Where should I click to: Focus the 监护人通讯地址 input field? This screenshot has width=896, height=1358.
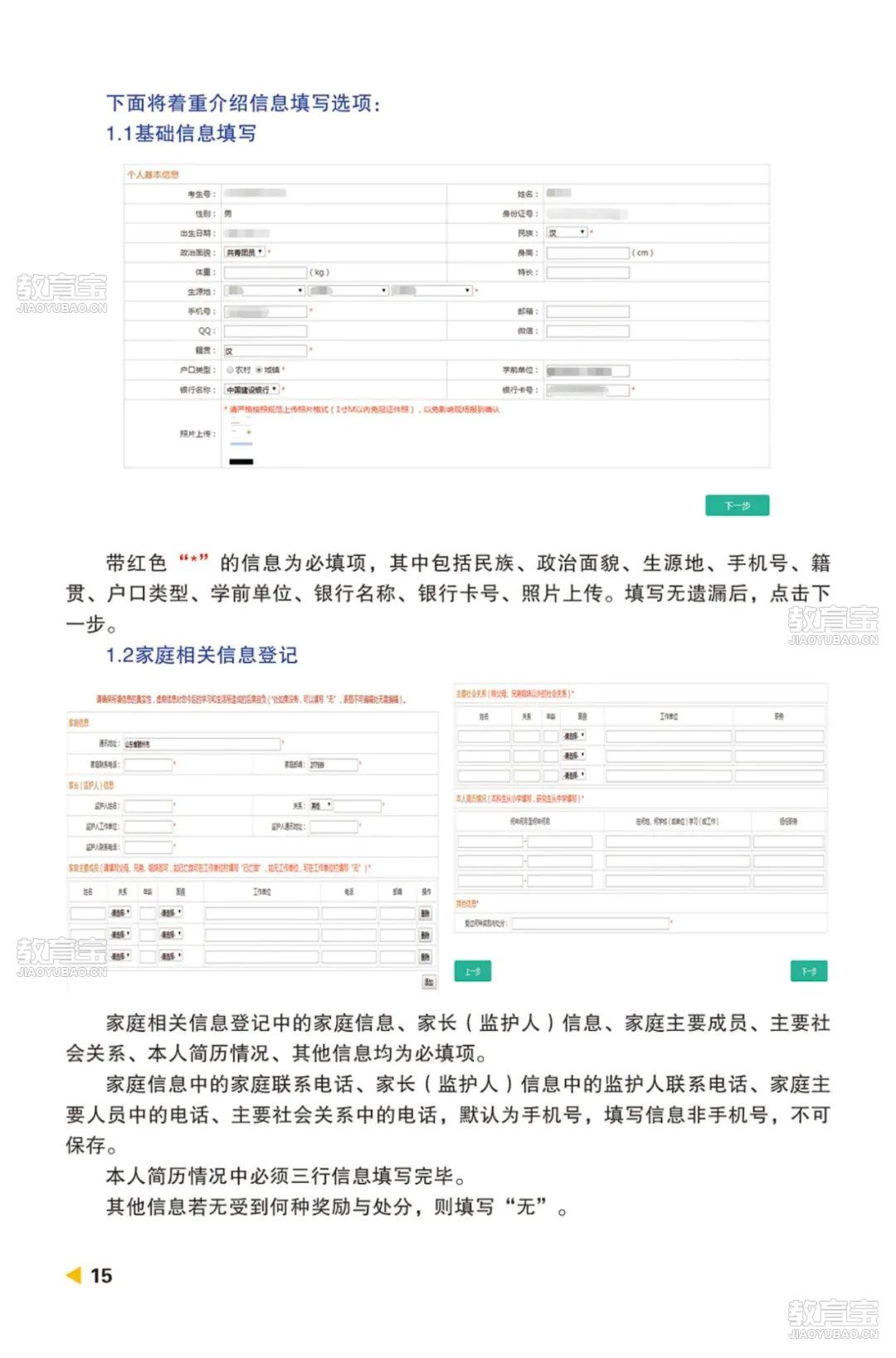[x=333, y=827]
